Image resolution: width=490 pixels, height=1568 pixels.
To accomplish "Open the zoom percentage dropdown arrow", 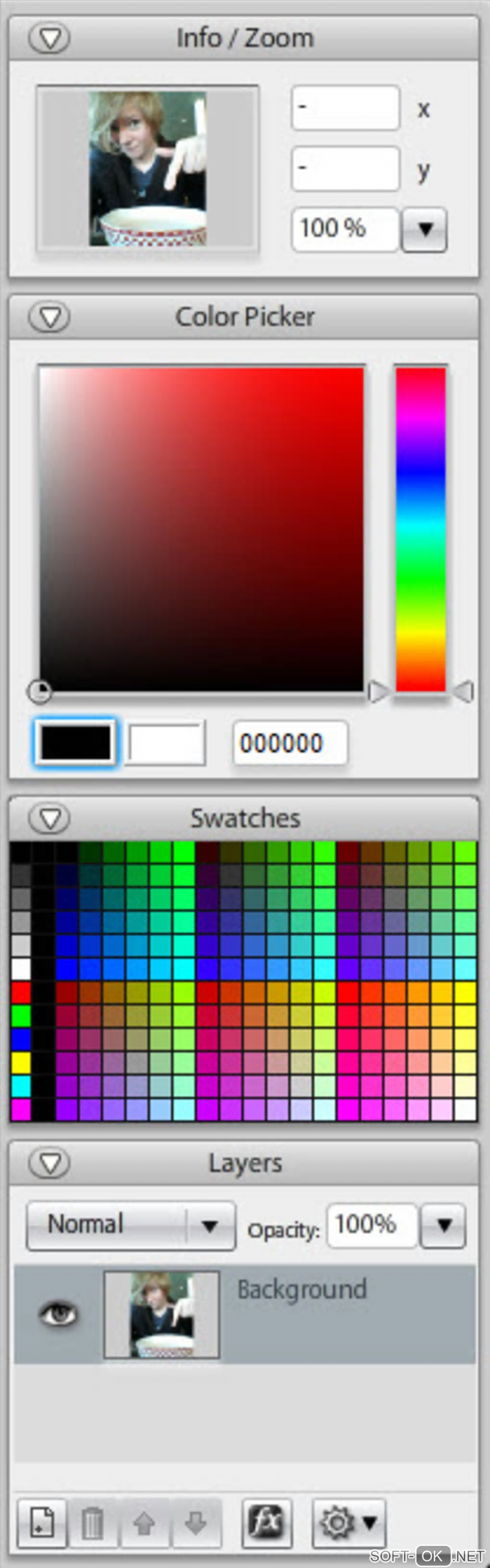I will coord(424,230).
